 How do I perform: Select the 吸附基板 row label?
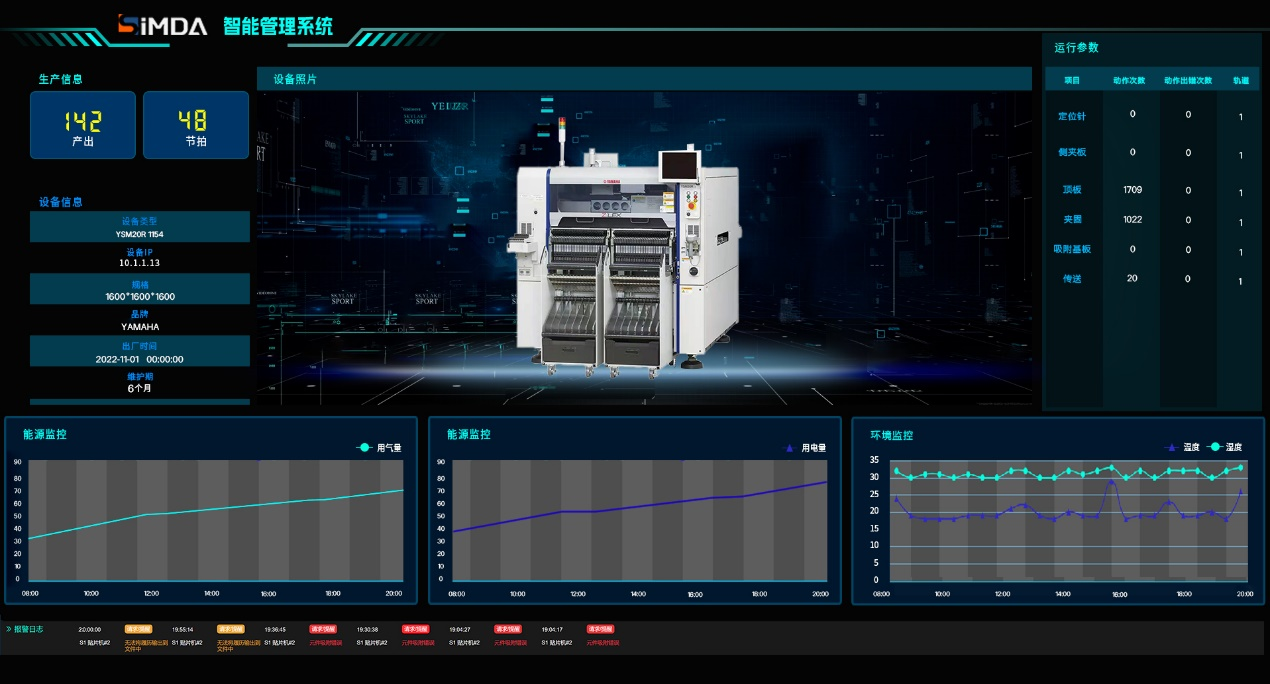(1072, 249)
